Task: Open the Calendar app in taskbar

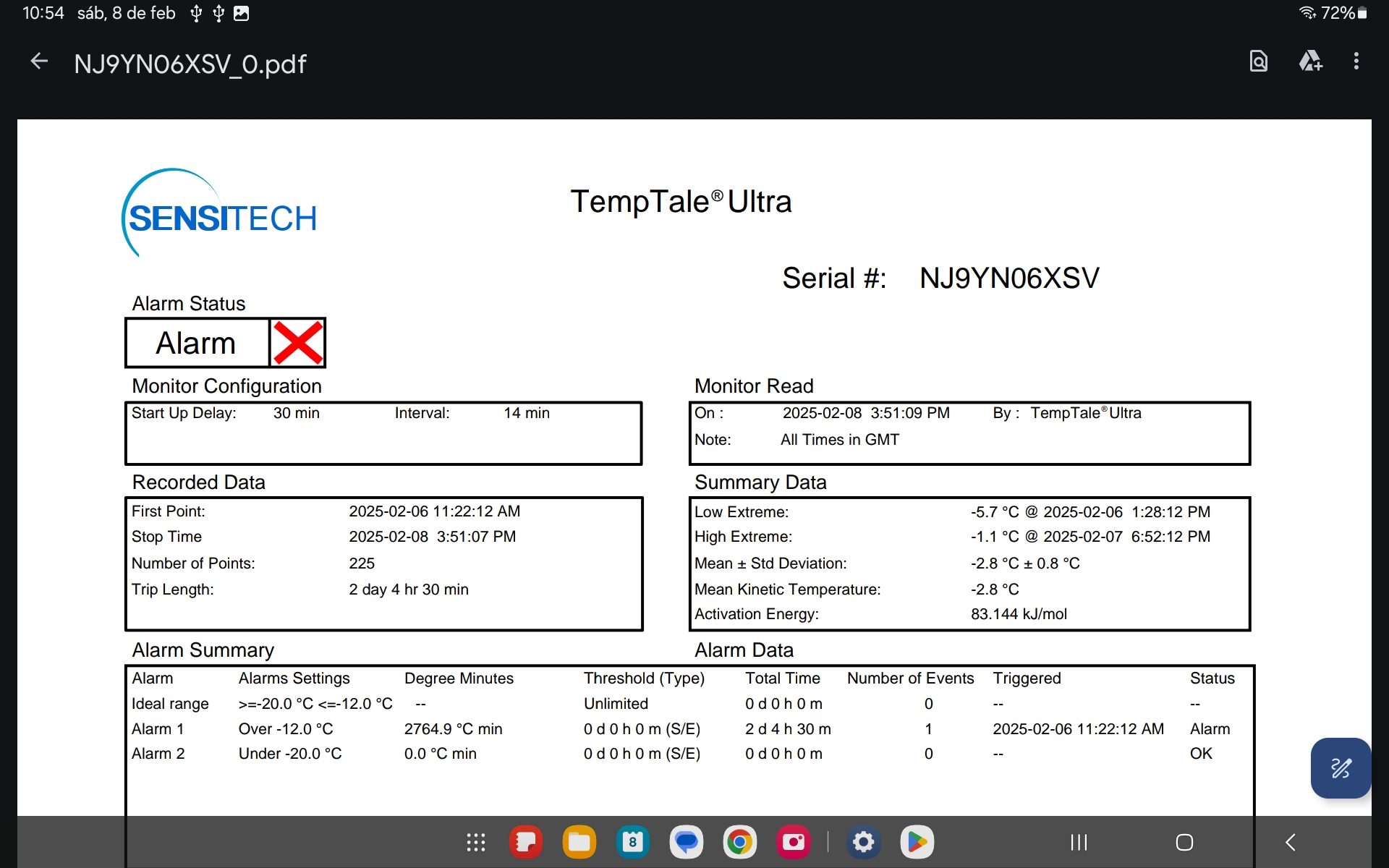Action: 633,842
